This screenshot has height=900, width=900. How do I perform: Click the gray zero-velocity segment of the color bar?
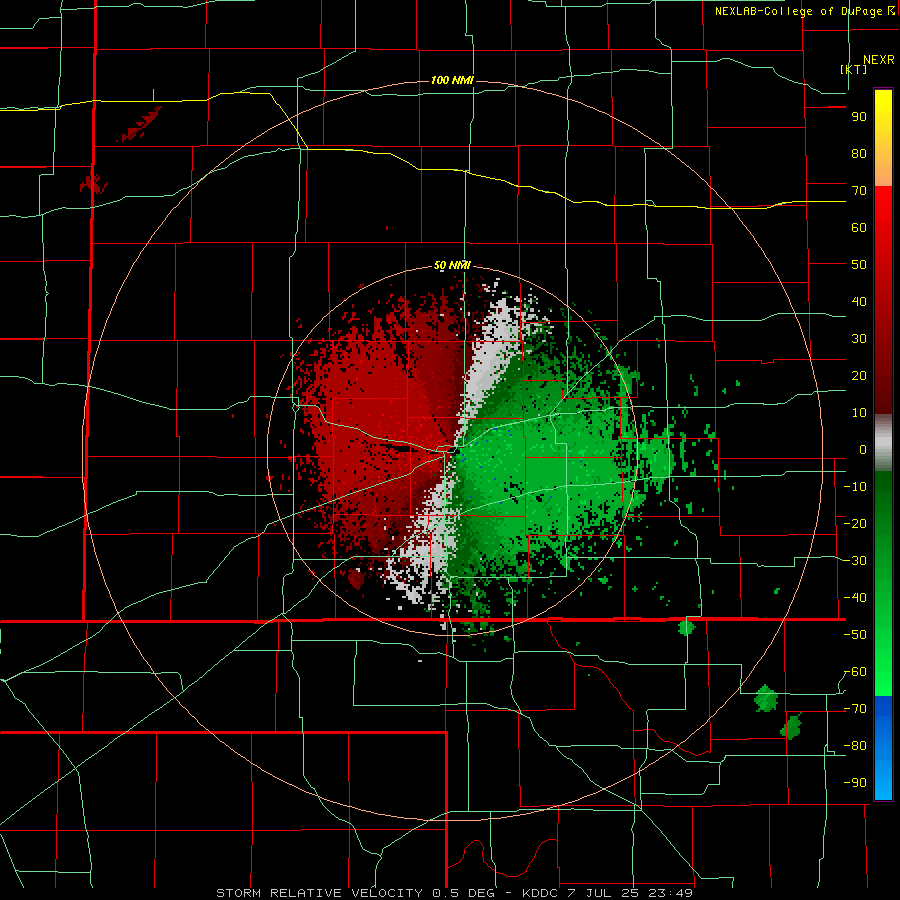point(883,442)
